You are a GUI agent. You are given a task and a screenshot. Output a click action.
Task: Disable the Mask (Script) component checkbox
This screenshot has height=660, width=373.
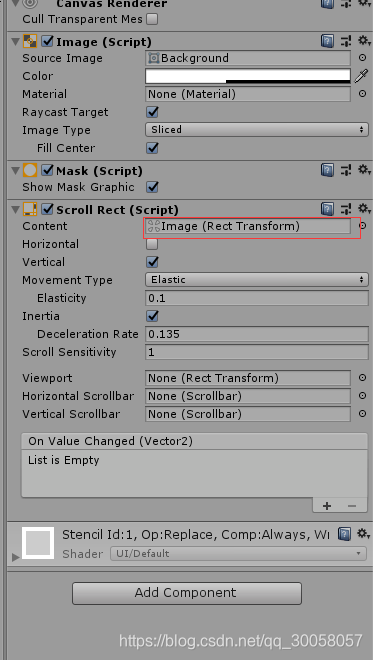click(48, 170)
